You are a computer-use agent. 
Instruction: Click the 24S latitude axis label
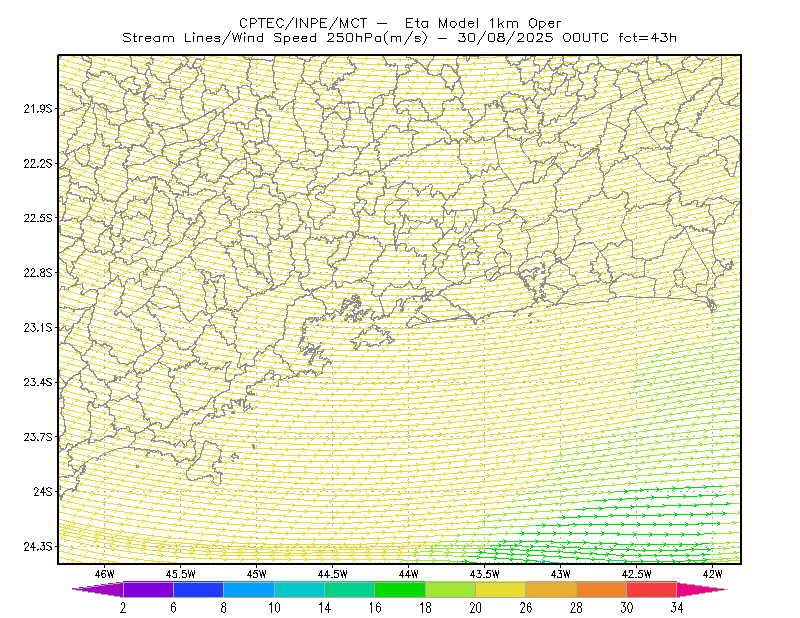pyautogui.click(x=43, y=491)
